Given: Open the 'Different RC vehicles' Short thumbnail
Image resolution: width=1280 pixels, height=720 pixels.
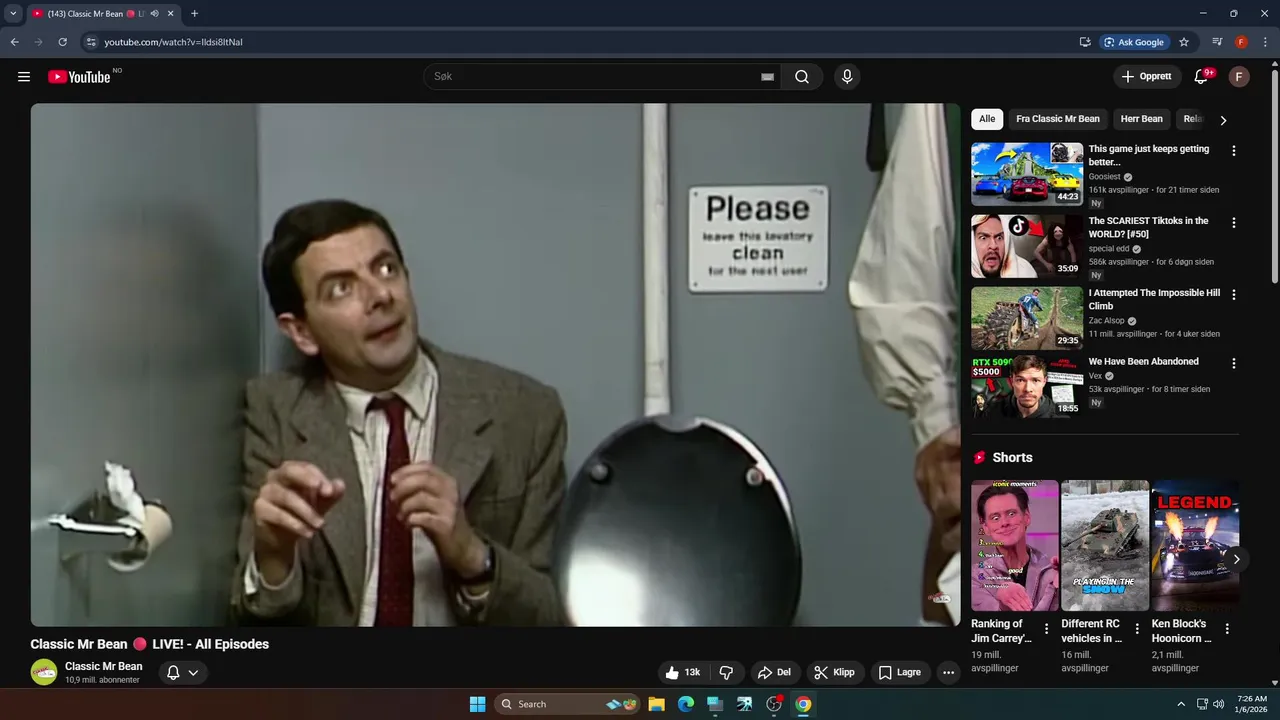Looking at the screenshot, I should 1105,545.
